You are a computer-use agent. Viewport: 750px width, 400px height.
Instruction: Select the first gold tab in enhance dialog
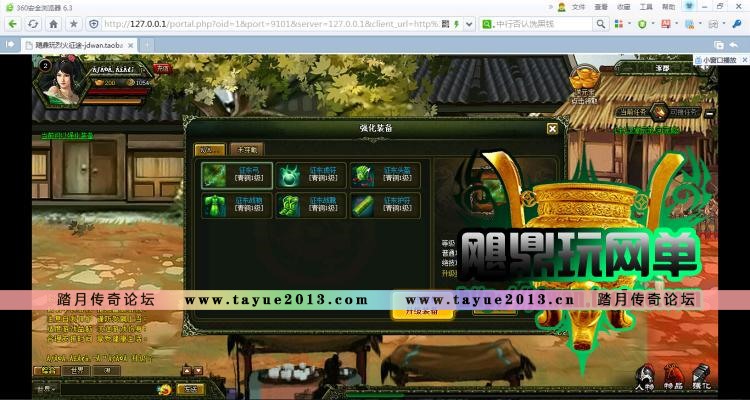point(210,149)
